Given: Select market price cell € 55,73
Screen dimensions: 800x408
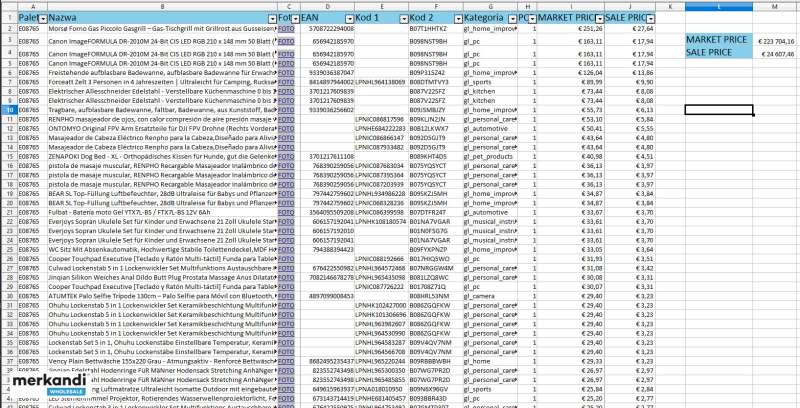Looking at the screenshot, I should click(x=571, y=110).
